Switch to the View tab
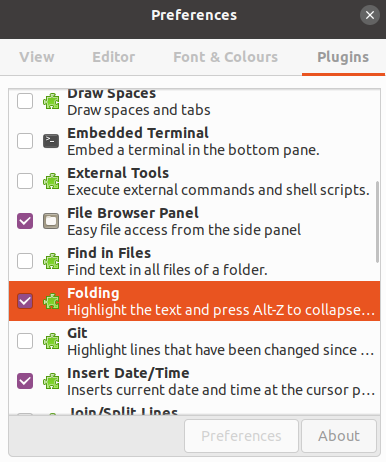The height and width of the screenshot is (462, 386). (37, 57)
